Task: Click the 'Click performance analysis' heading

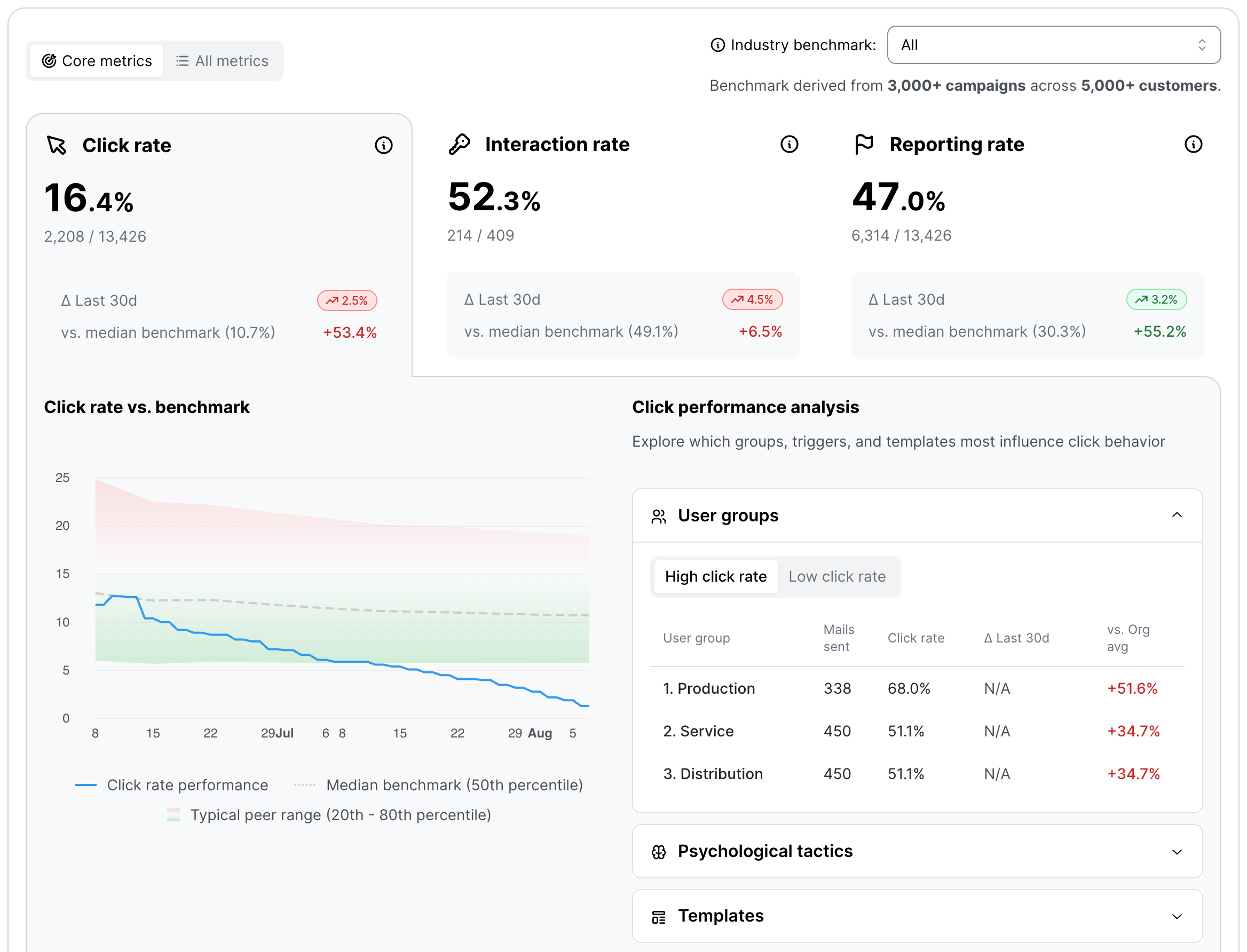Action: pos(745,407)
